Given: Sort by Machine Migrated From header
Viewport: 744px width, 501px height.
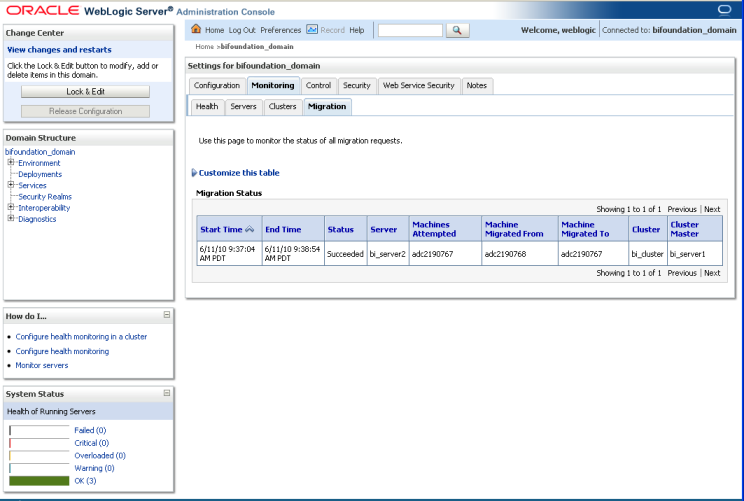Looking at the screenshot, I should click(514, 229).
